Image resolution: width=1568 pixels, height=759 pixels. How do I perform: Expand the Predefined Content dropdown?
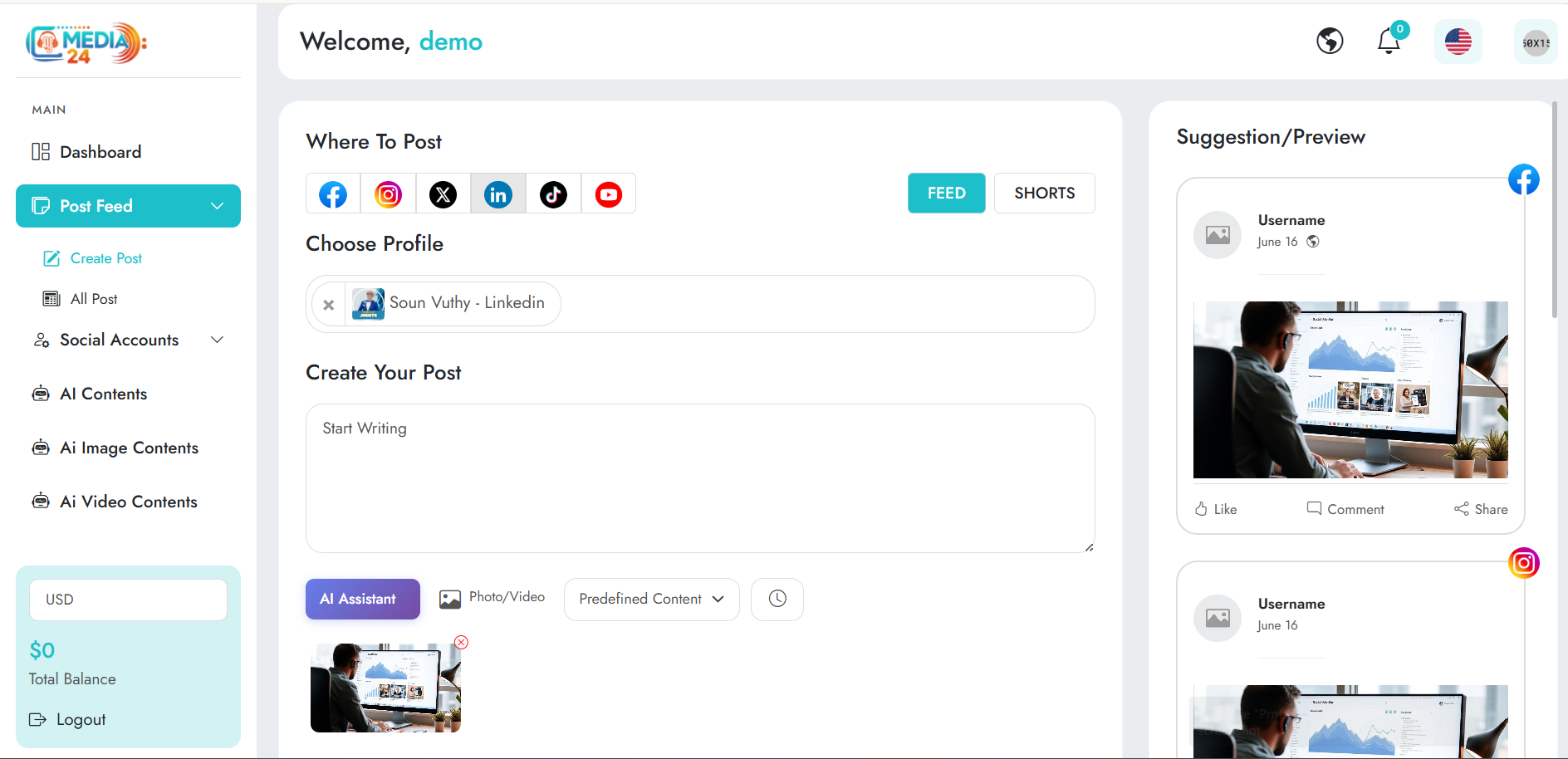coord(651,600)
